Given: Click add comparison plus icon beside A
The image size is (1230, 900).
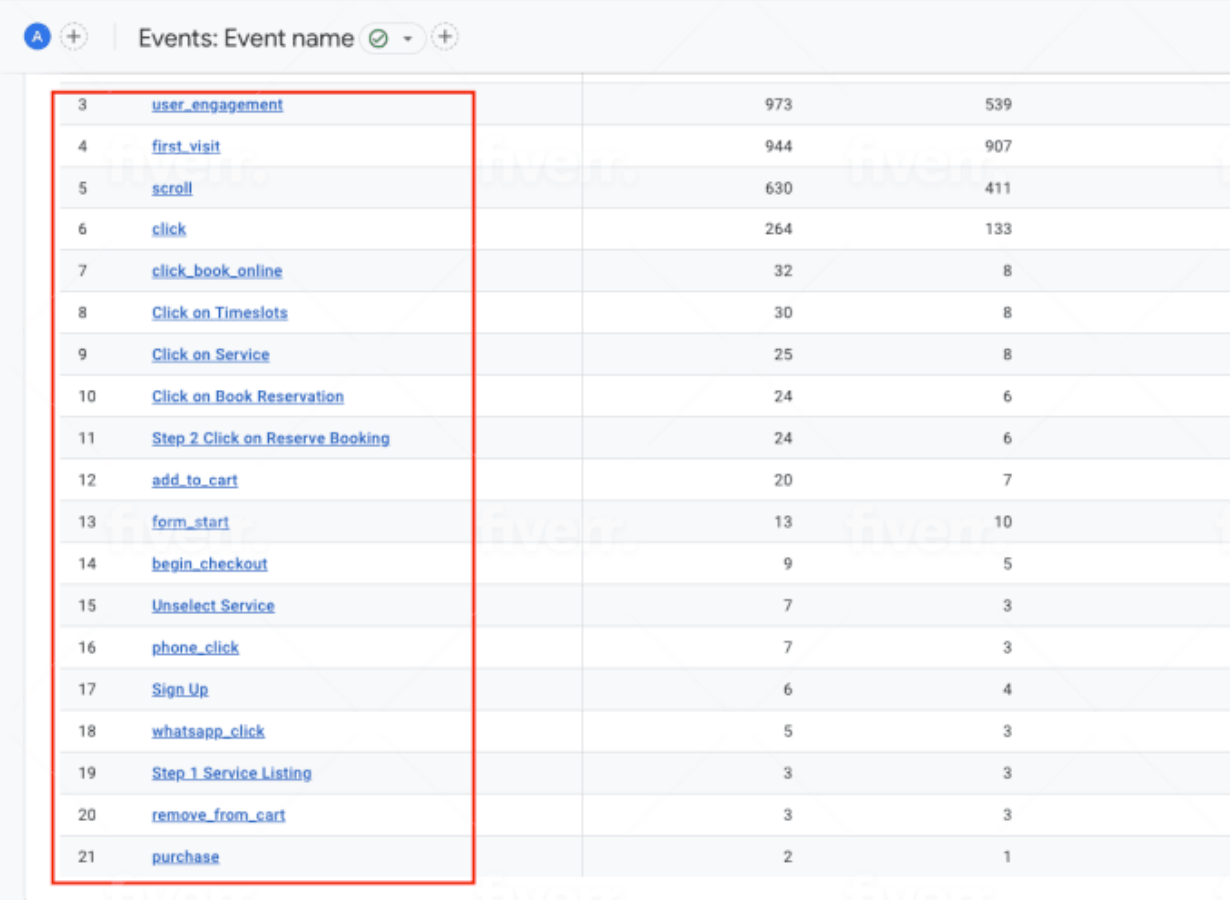Looking at the screenshot, I should 74,37.
